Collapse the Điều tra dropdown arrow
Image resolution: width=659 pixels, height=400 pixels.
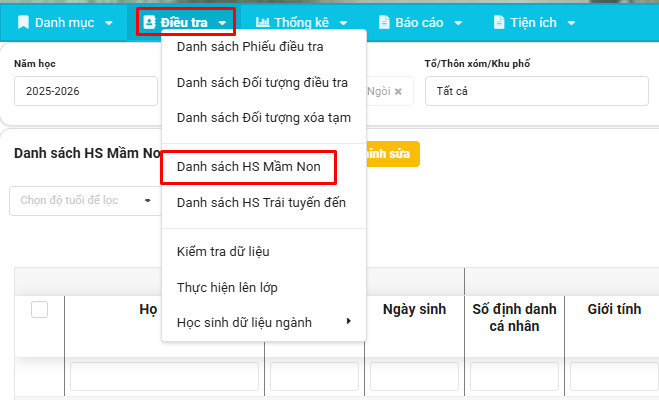click(x=222, y=23)
